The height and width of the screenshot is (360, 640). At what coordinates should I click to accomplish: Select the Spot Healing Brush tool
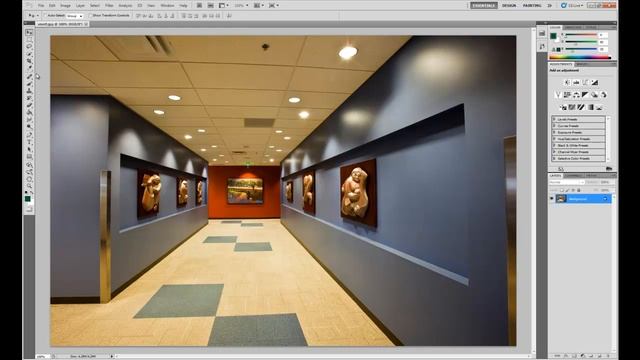[29, 76]
